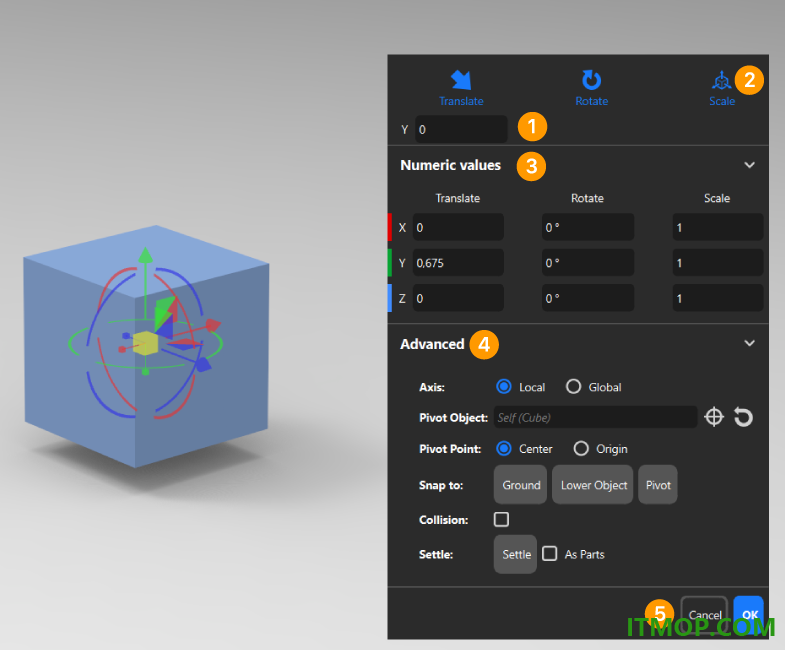The width and height of the screenshot is (785, 650).
Task: Set pivot point to Origin
Action: click(581, 448)
